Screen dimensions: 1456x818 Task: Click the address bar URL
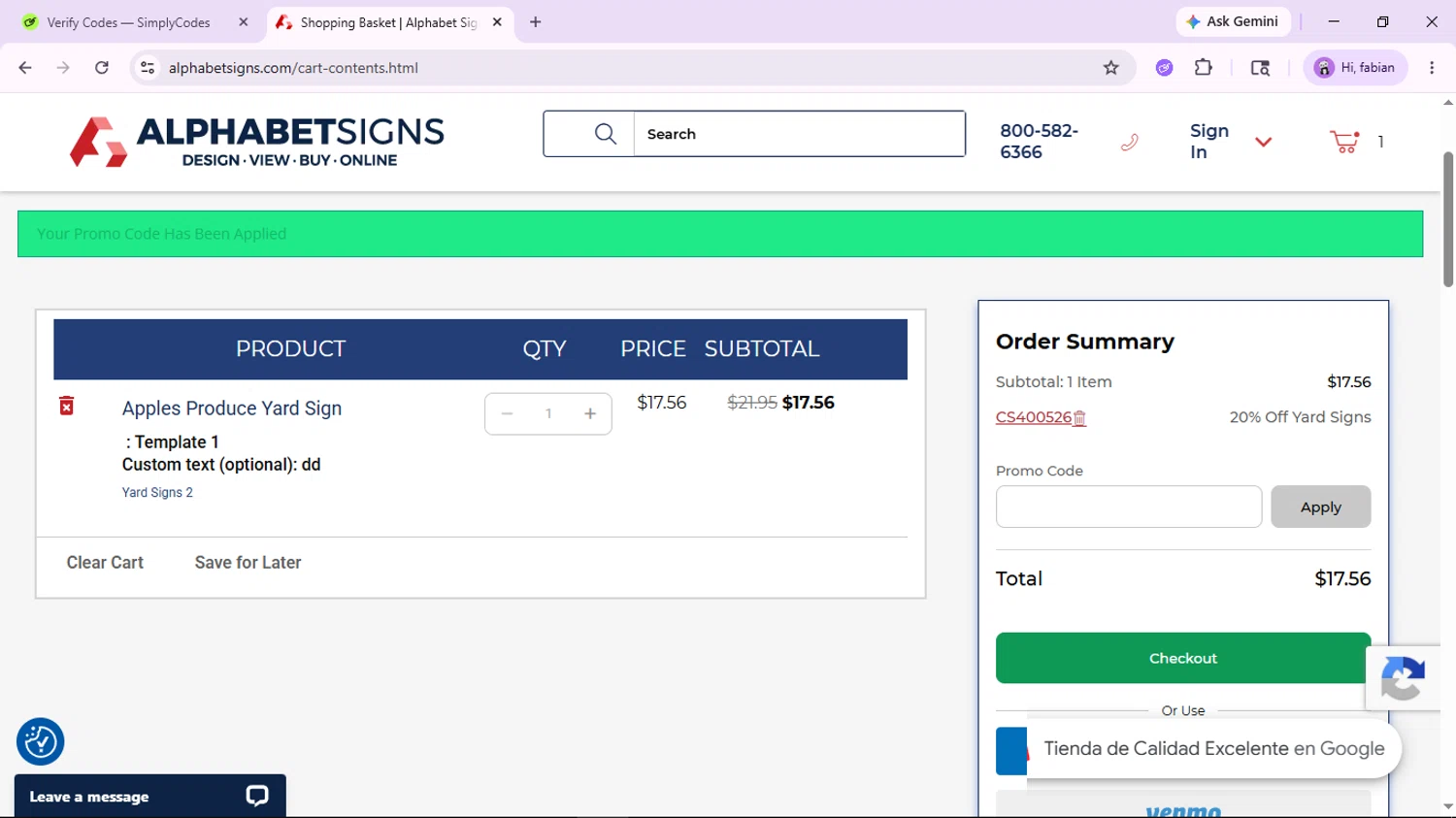coord(293,68)
